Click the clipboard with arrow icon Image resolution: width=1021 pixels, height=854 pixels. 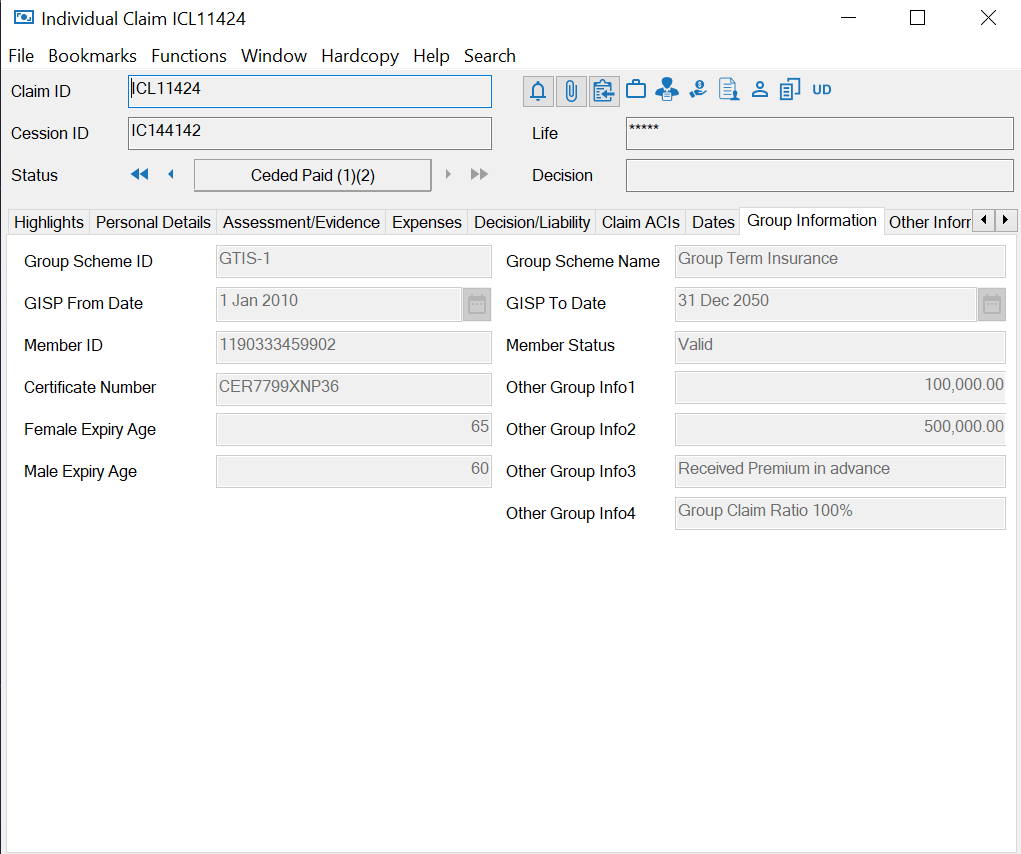coord(603,91)
